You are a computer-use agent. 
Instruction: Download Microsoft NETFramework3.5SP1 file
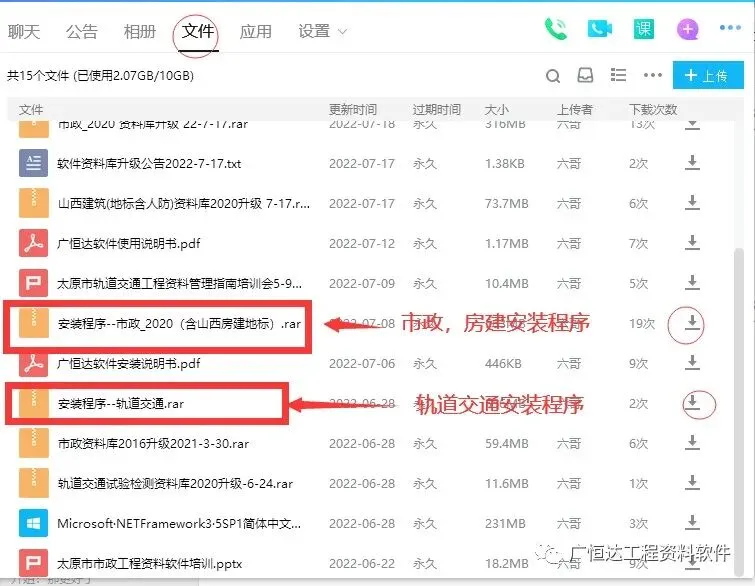[692, 522]
